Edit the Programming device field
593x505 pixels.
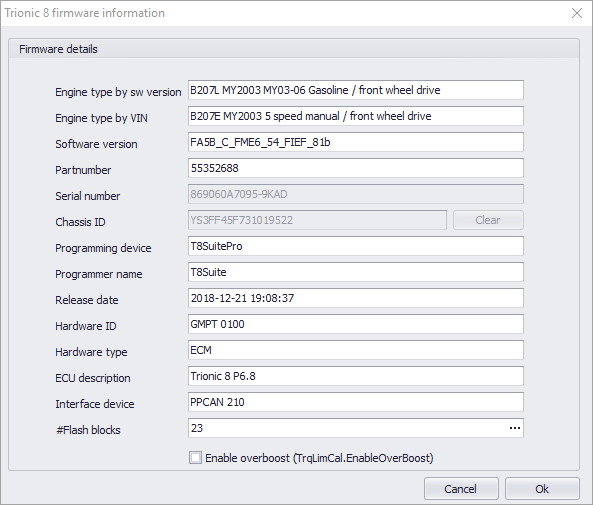(356, 246)
